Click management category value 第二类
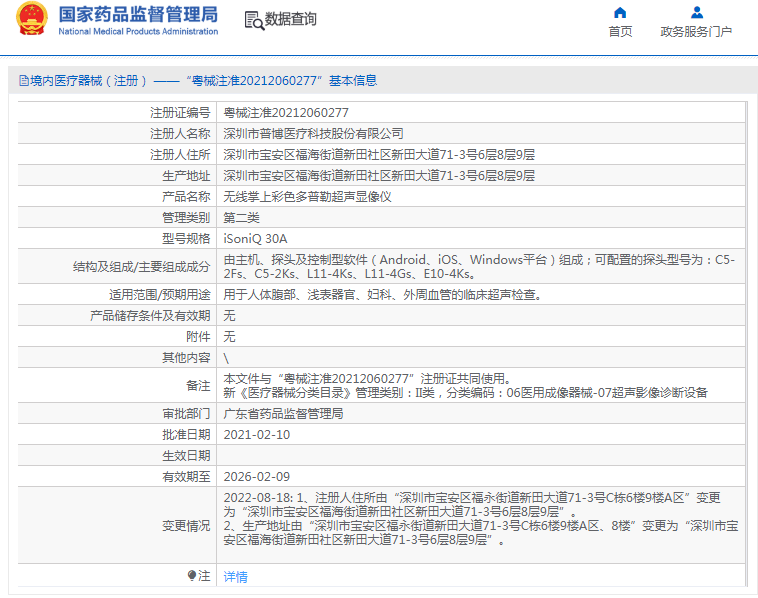The width and height of the screenshot is (758, 598). [241, 218]
